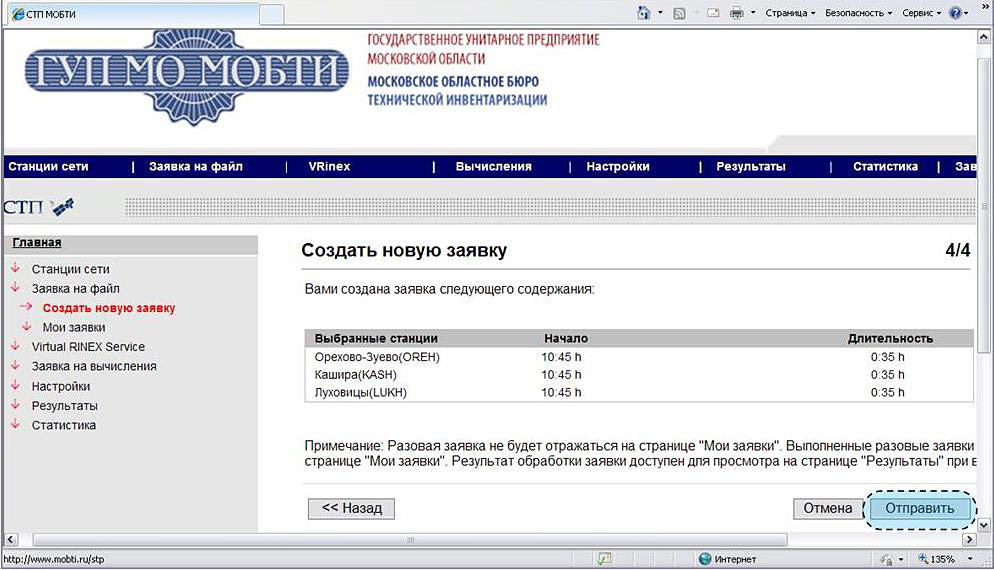Image resolution: width=994 pixels, height=570 pixels.
Task: Click the satellite icon next to СТП
Action: click(62, 207)
